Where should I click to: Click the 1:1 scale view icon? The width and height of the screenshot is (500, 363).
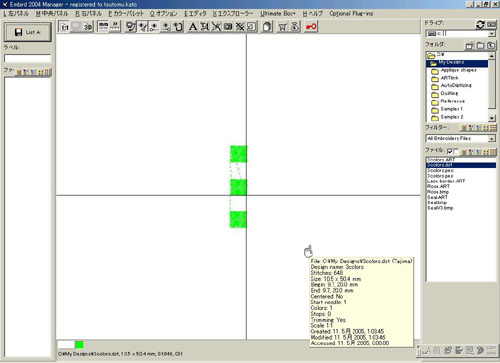click(64, 27)
